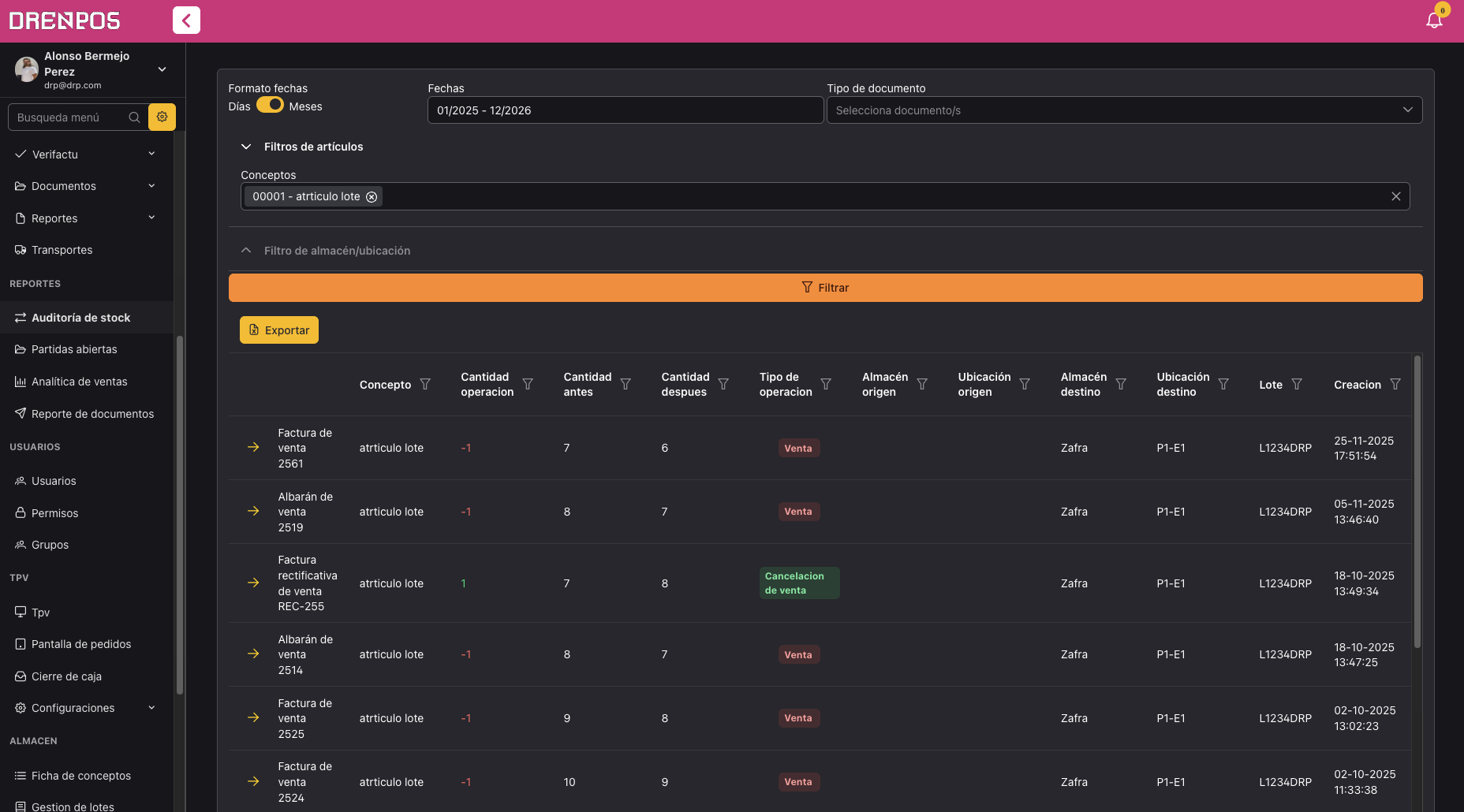
Task: Remove the 00001 - artriculo lote chip
Action: [x=372, y=196]
